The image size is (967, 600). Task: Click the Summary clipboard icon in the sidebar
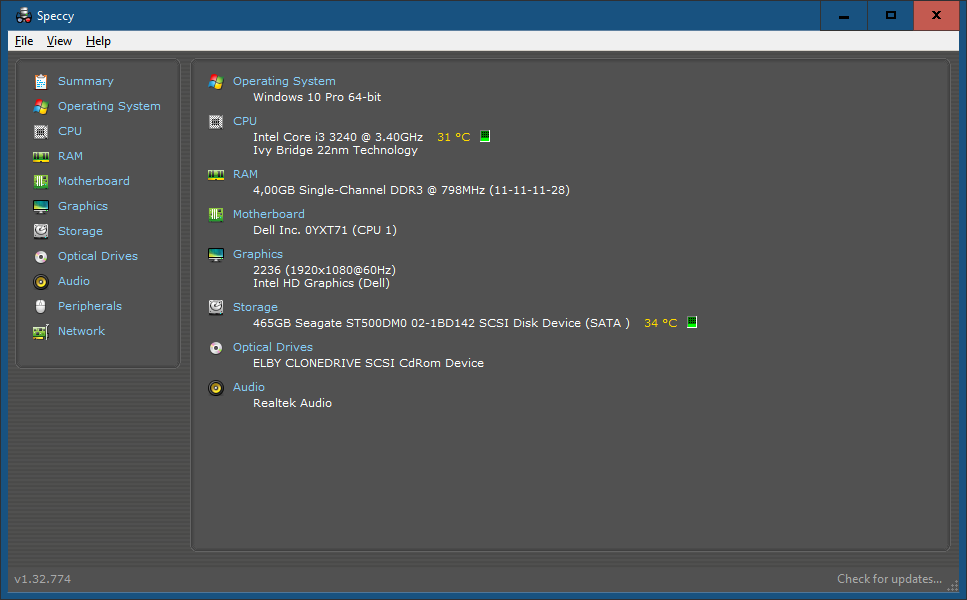click(41, 81)
